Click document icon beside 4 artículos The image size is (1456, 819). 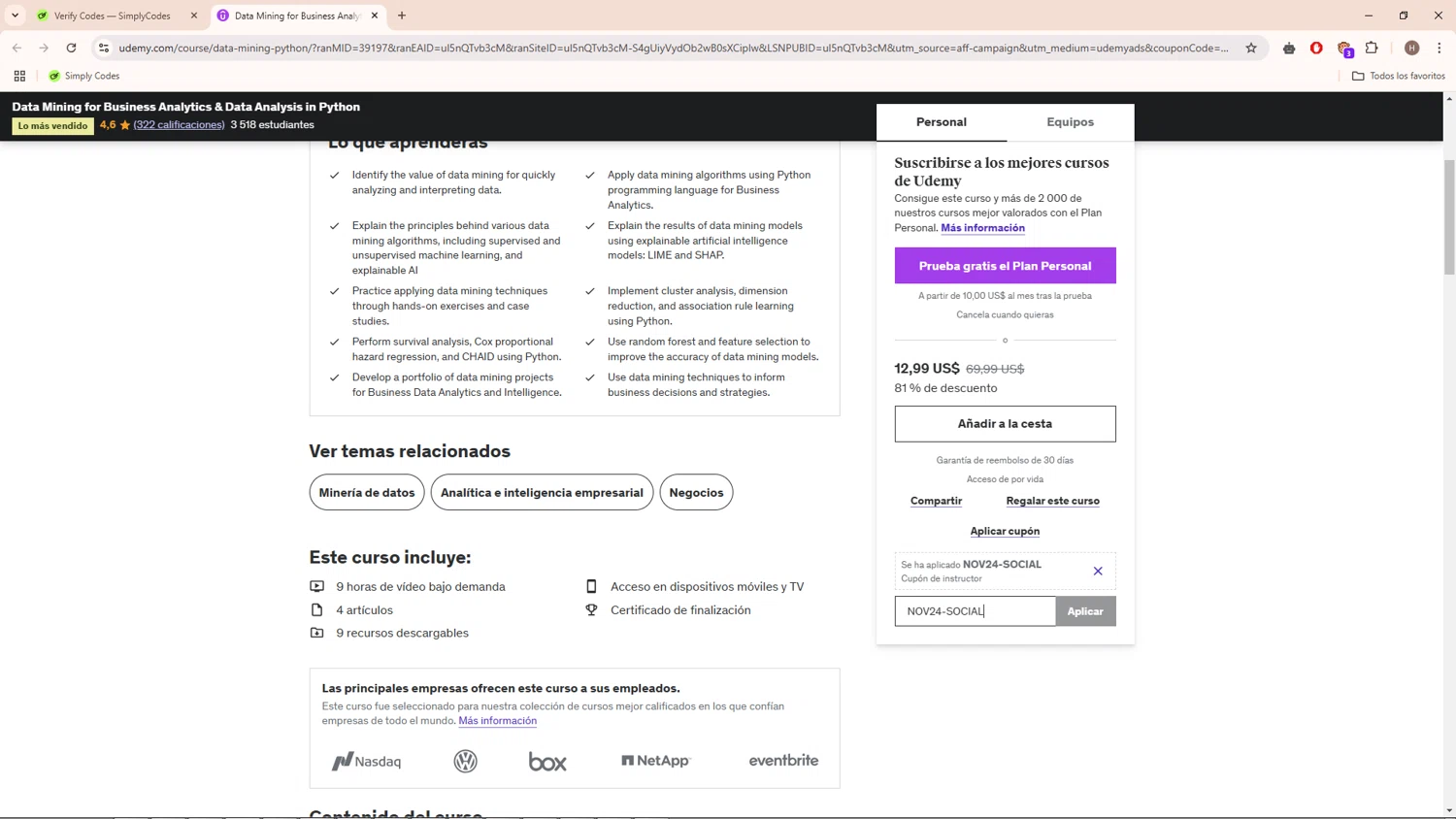316,609
